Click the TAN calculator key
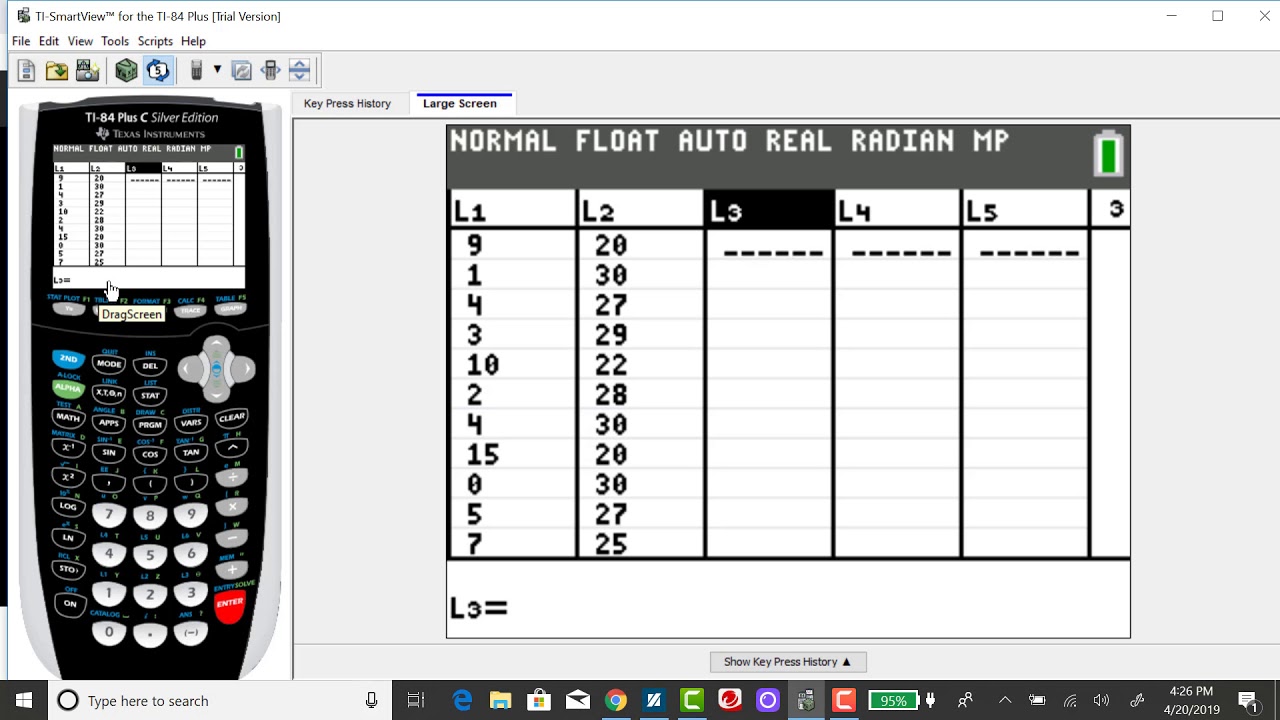This screenshot has width=1280, height=720. (191, 453)
